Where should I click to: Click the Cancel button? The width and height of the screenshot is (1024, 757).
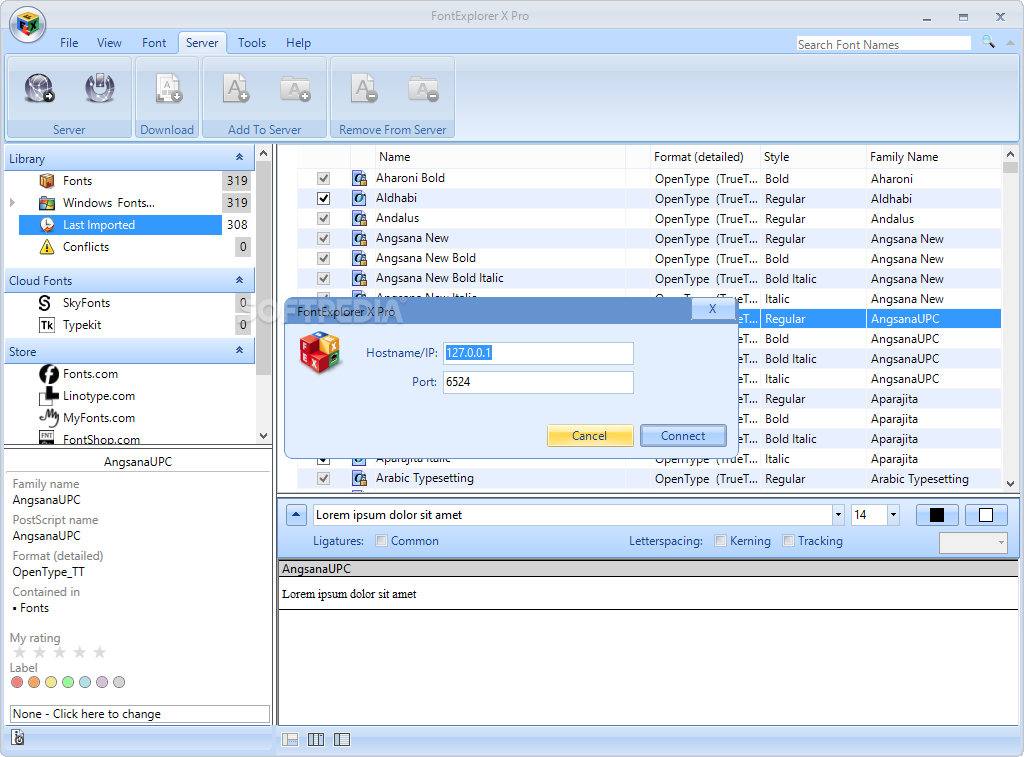click(x=590, y=436)
